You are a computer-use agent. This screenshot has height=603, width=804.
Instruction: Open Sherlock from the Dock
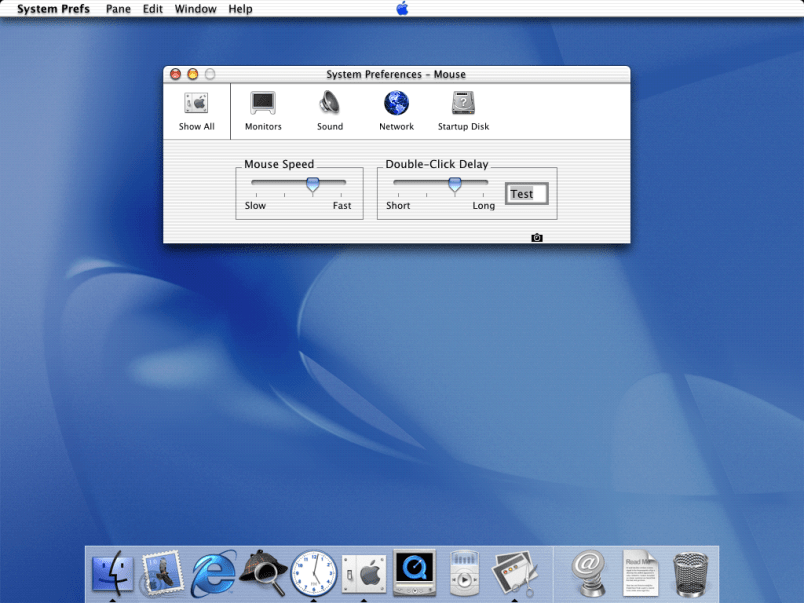[263, 573]
